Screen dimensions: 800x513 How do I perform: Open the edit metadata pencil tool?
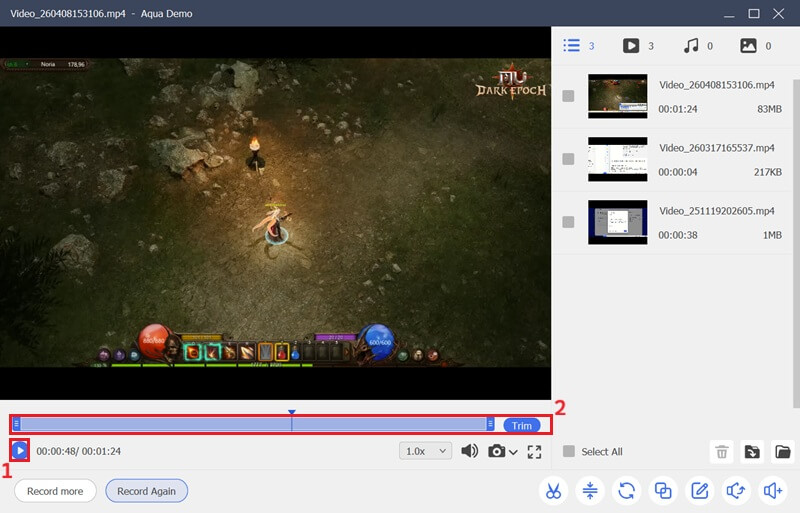[x=699, y=491]
